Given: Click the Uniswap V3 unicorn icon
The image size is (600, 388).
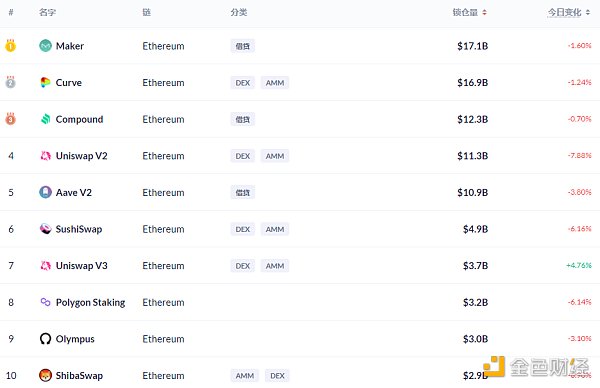Looking at the screenshot, I should pyautogui.click(x=45, y=266).
